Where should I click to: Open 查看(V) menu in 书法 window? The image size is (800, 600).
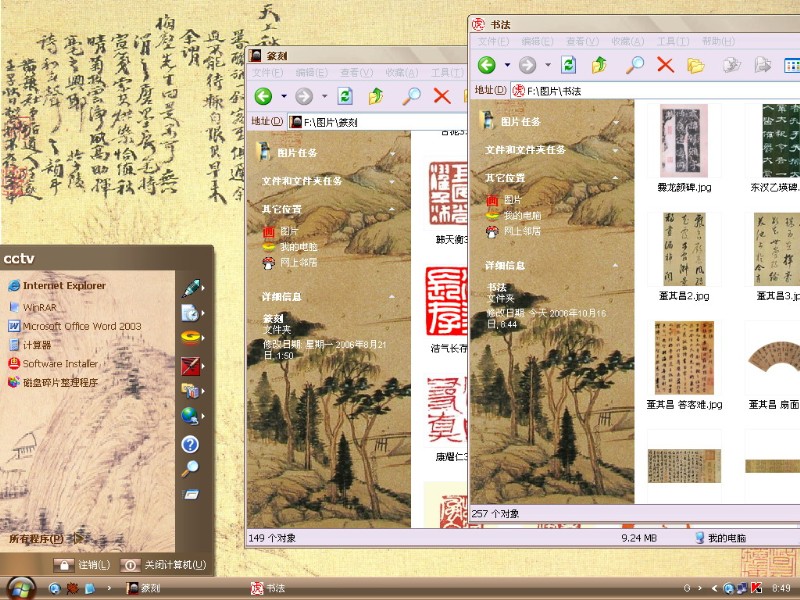click(x=582, y=41)
